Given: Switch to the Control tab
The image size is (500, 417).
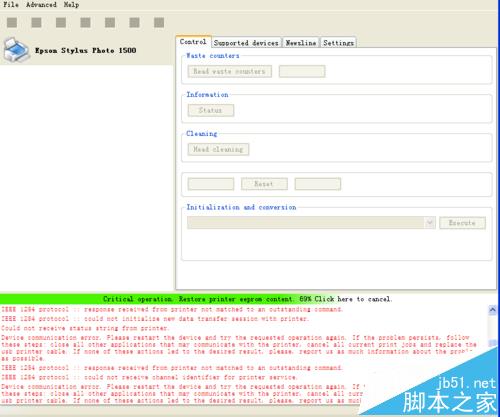Looking at the screenshot, I should click(193, 42).
